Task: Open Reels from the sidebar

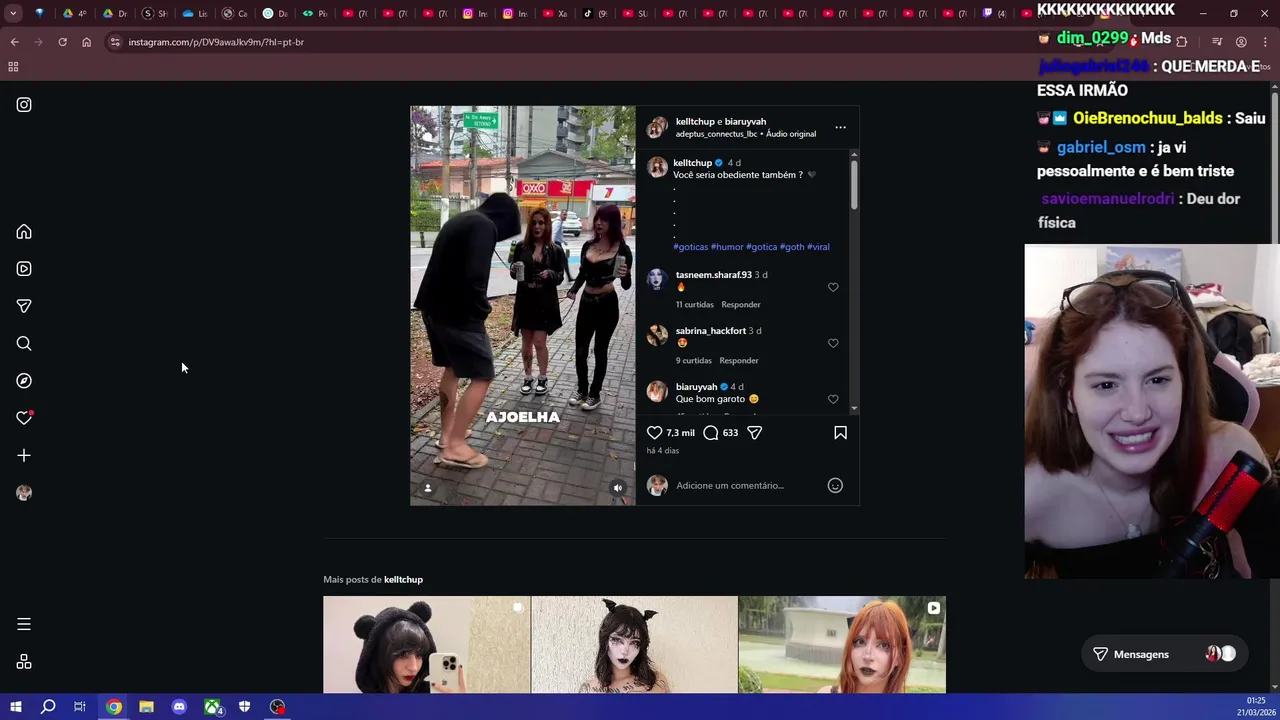Action: tap(24, 269)
